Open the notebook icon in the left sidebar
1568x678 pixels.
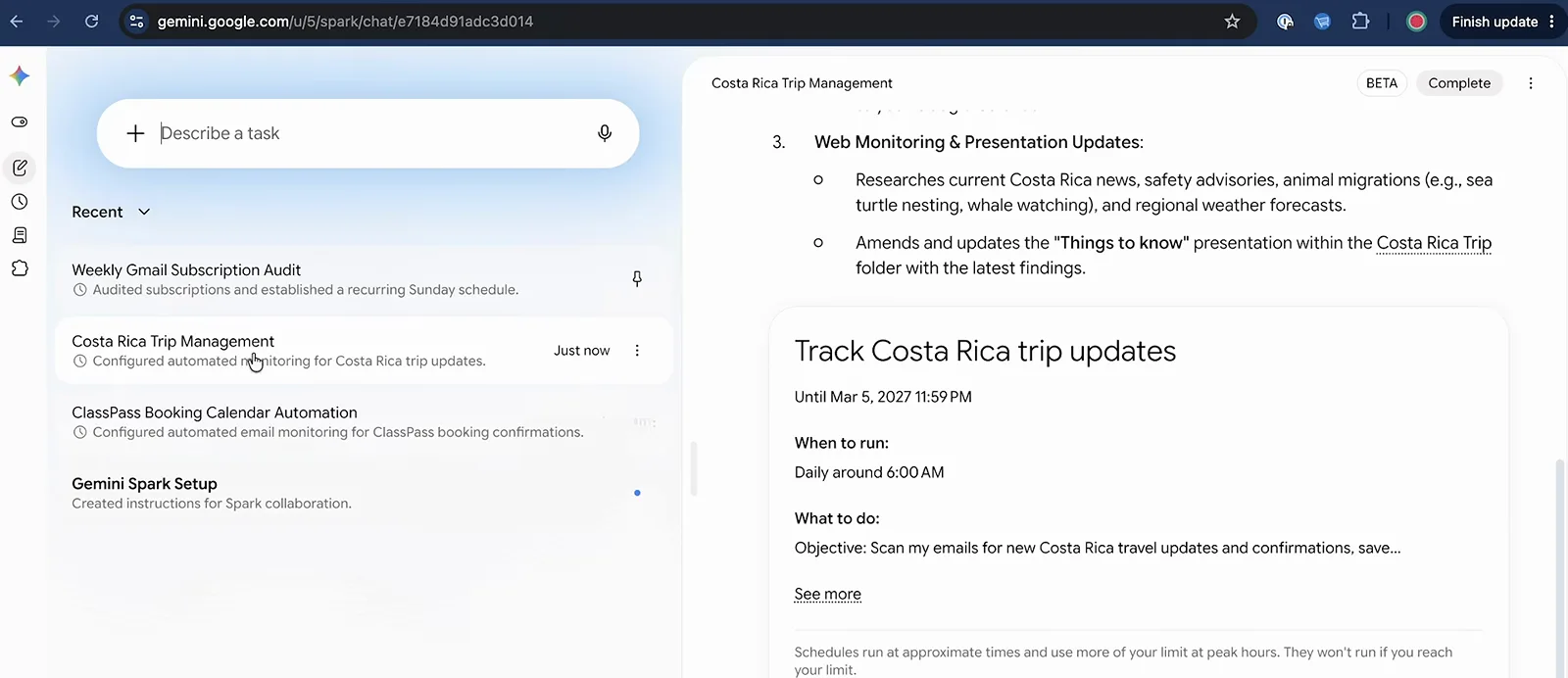(x=20, y=235)
